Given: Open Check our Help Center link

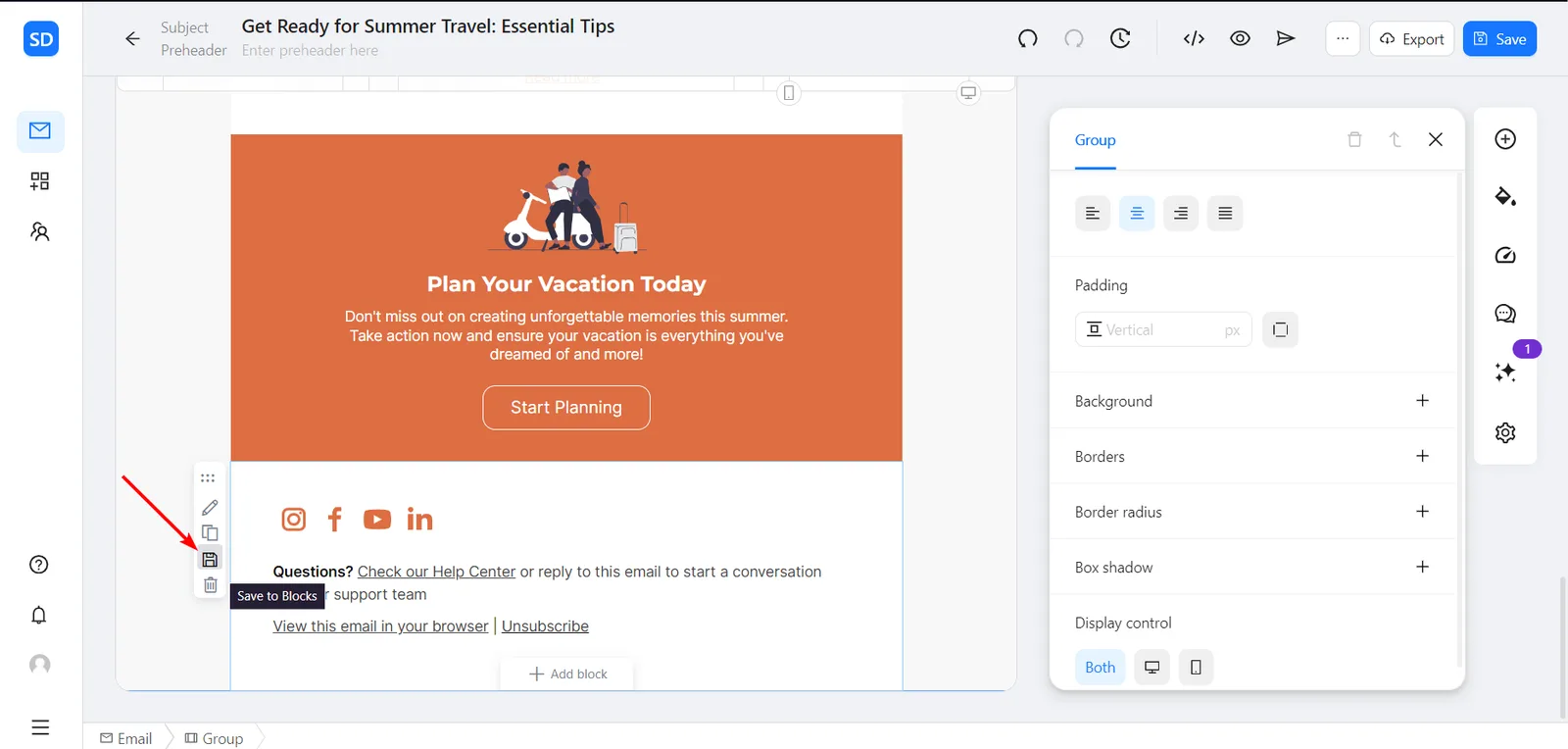Looking at the screenshot, I should 436,572.
